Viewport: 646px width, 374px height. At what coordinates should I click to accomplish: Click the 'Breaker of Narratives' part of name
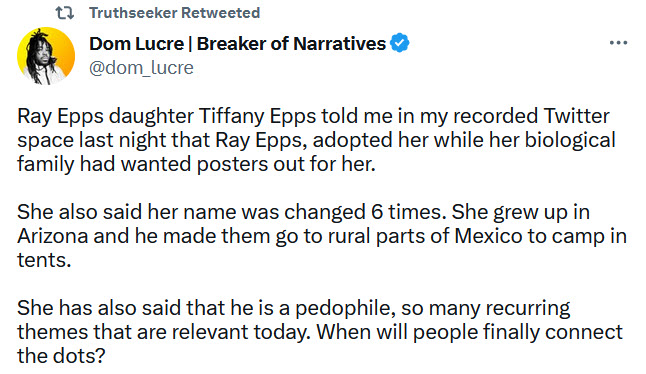tap(291, 43)
